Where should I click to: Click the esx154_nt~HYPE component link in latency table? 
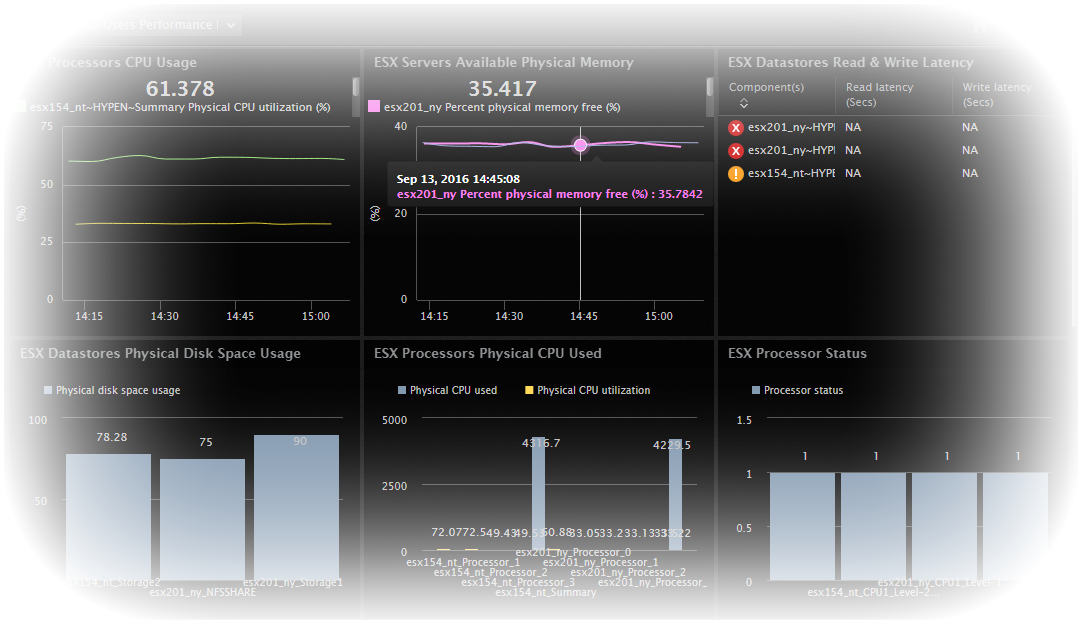[x=790, y=172]
